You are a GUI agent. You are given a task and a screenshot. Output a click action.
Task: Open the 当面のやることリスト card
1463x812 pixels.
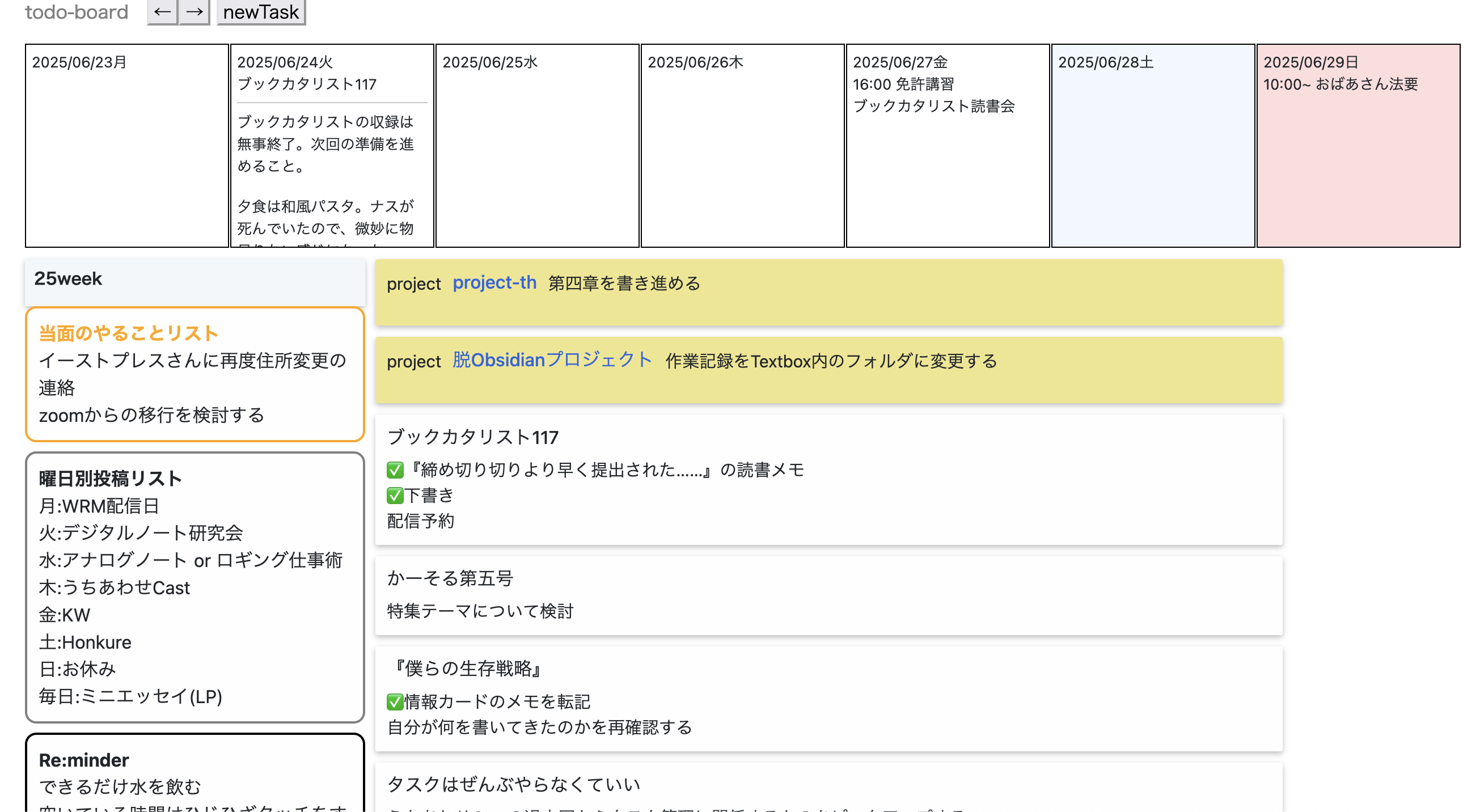click(128, 333)
